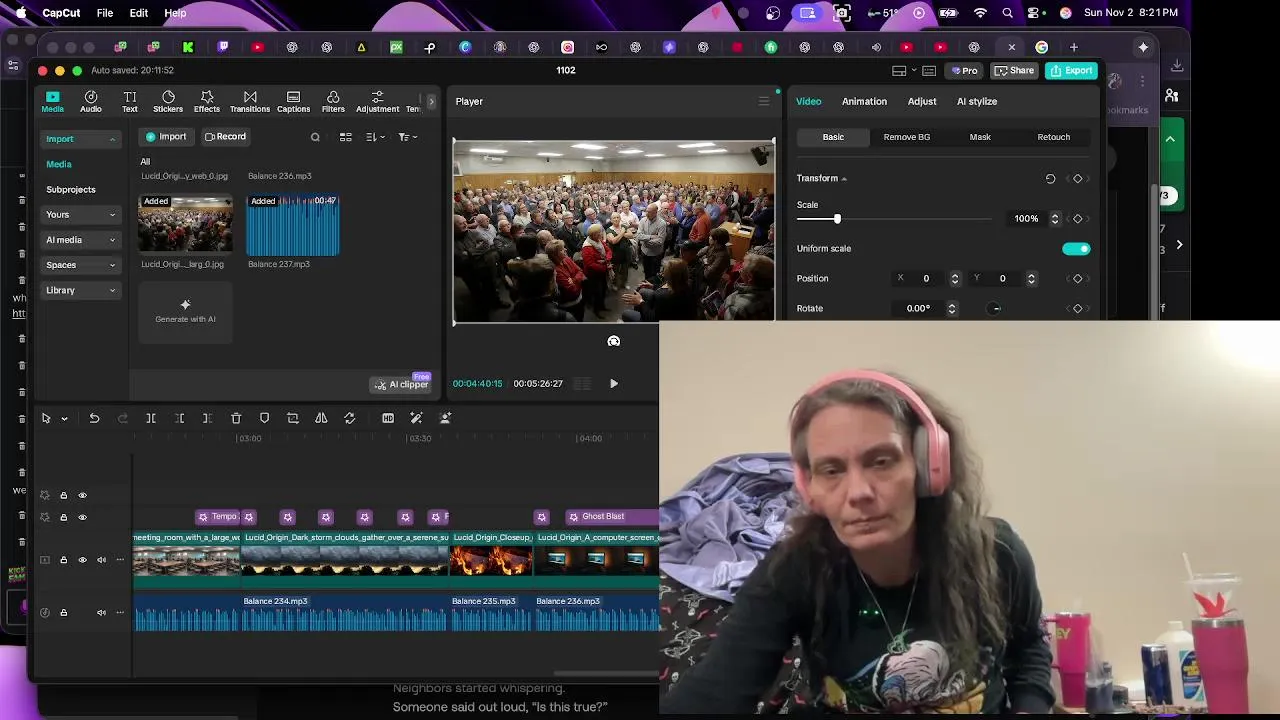Viewport: 1280px width, 720px height.
Task: Select the Mask sub-tab
Action: point(980,137)
